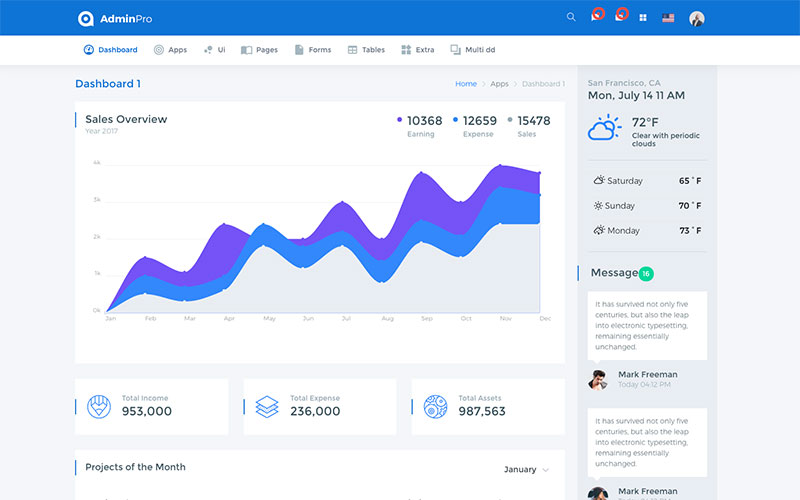Toggle the Expense legend blue dot
Image resolution: width=800 pixels, height=500 pixels.
[455, 119]
